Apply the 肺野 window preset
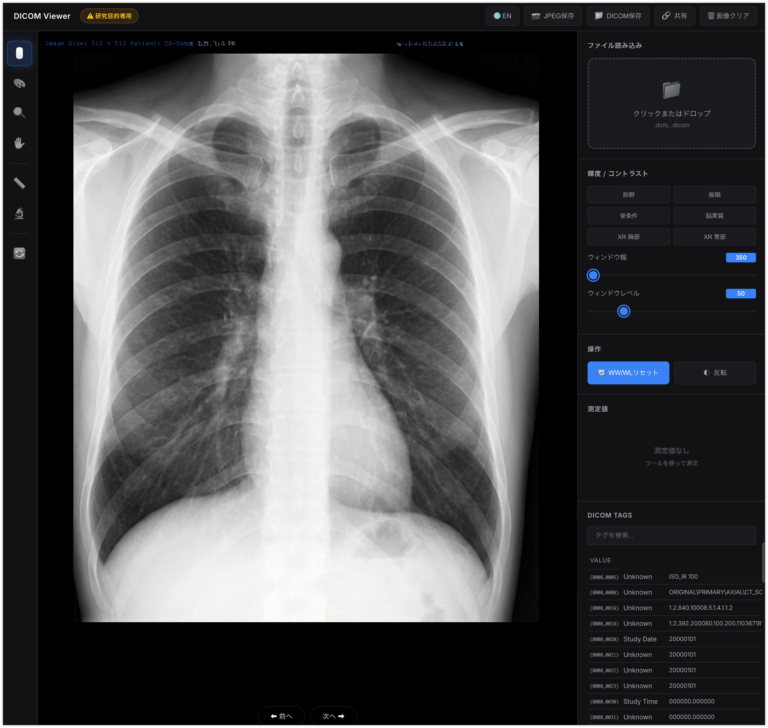 click(628, 194)
